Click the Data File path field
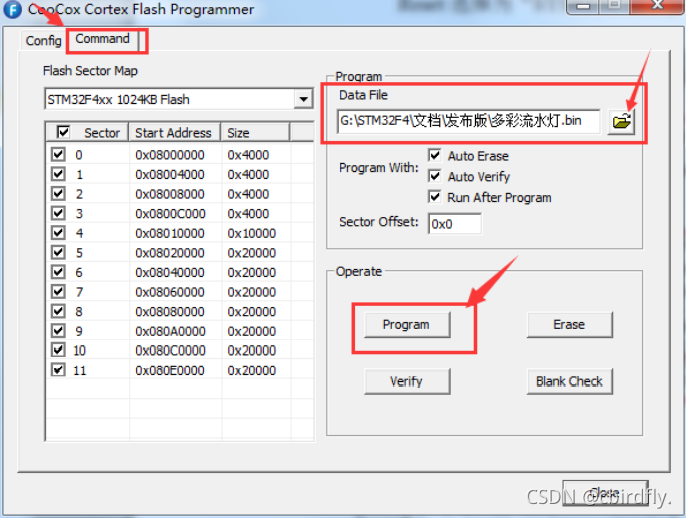The height and width of the screenshot is (518, 686). click(469, 121)
